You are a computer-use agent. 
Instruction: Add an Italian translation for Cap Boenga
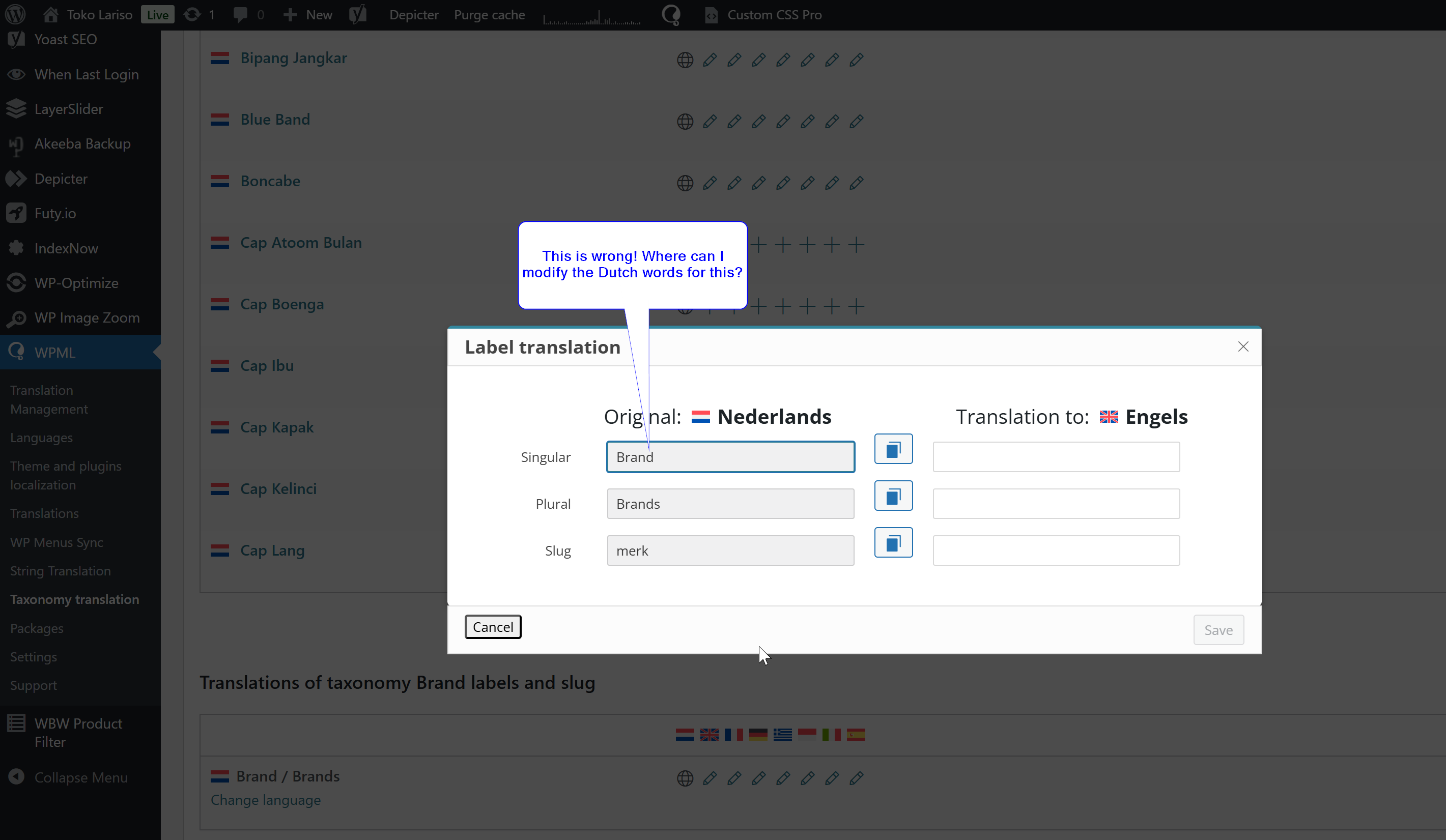[x=832, y=306]
